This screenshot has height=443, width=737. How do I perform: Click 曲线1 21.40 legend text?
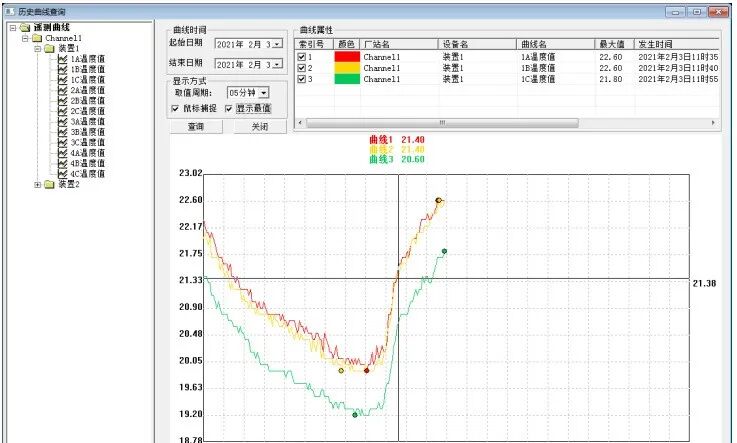click(397, 140)
